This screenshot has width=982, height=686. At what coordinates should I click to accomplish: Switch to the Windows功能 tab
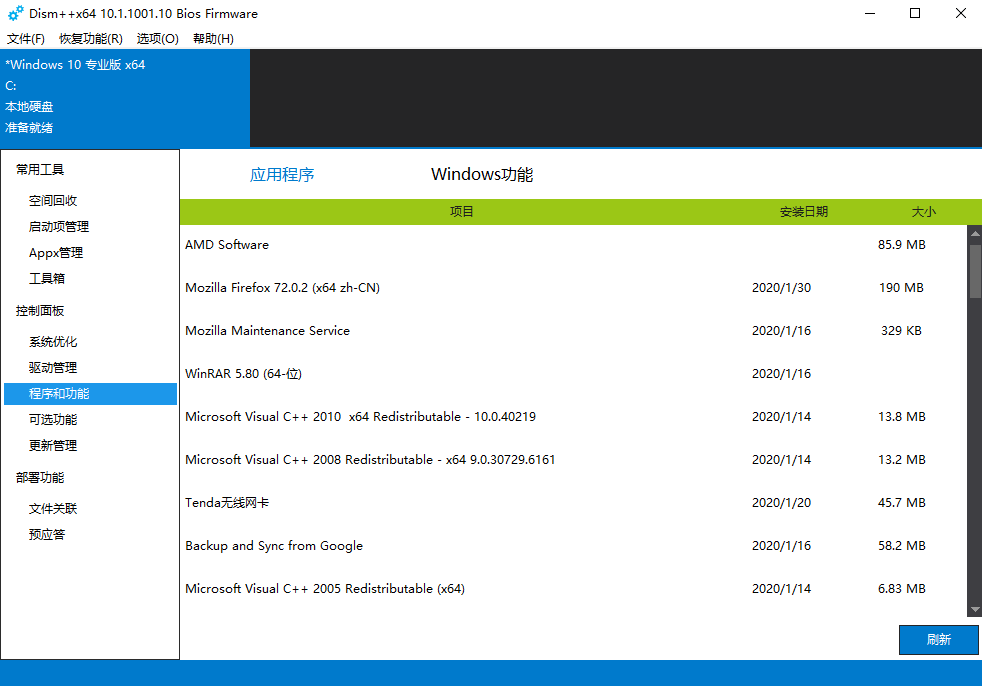point(481,174)
